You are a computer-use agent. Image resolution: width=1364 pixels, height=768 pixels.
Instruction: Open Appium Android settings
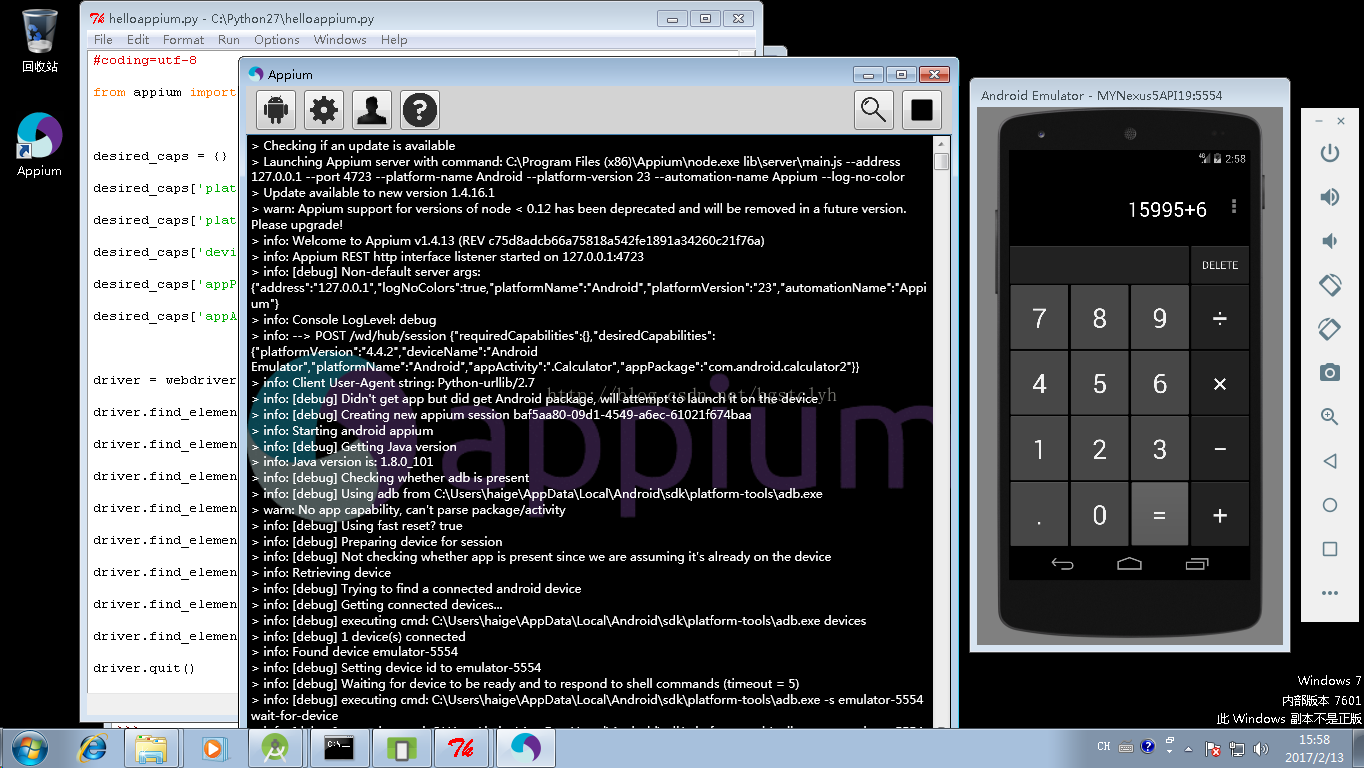276,110
